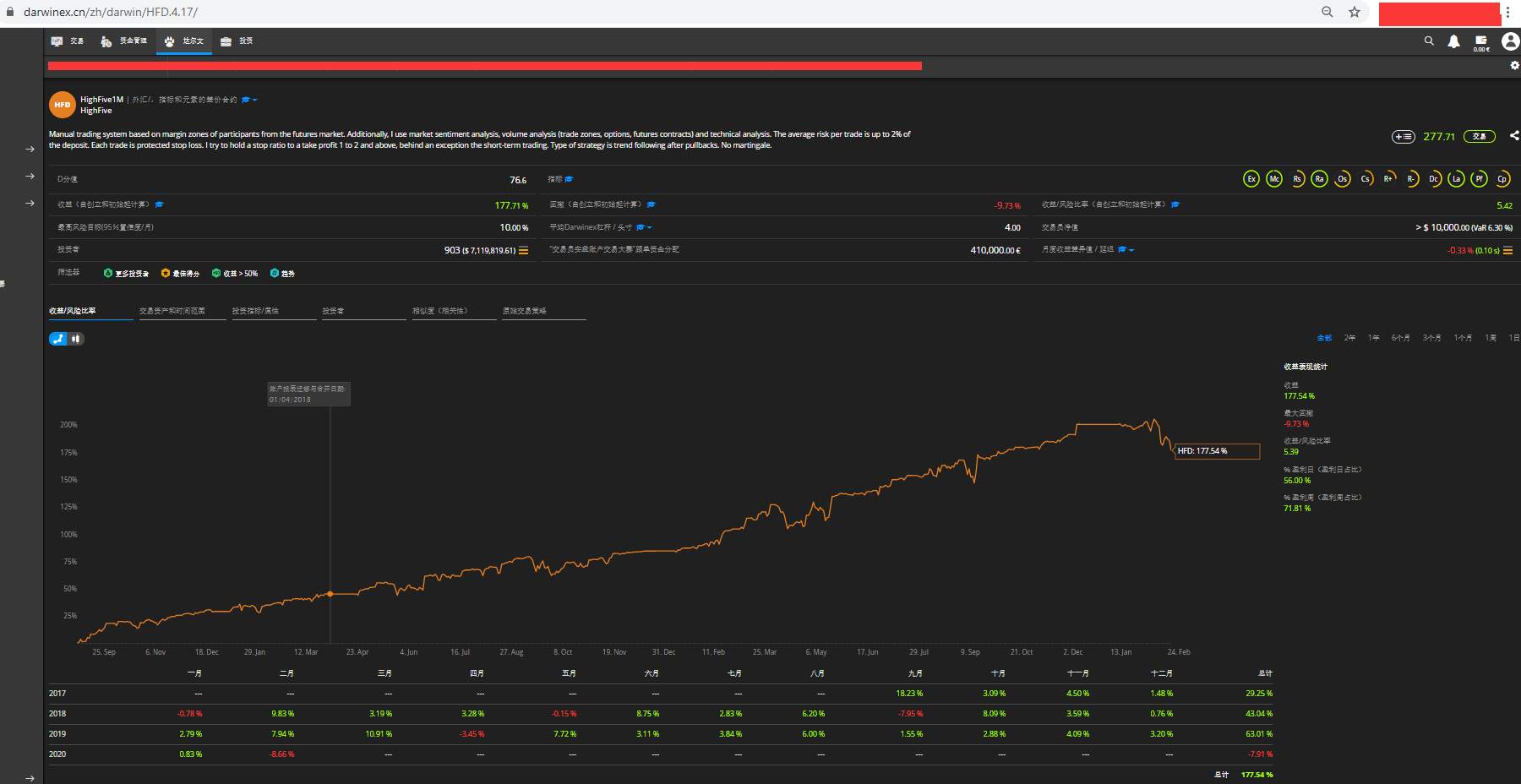The height and width of the screenshot is (784, 1521).
Task: Open the Ex attribute badge
Action: pos(1251,178)
